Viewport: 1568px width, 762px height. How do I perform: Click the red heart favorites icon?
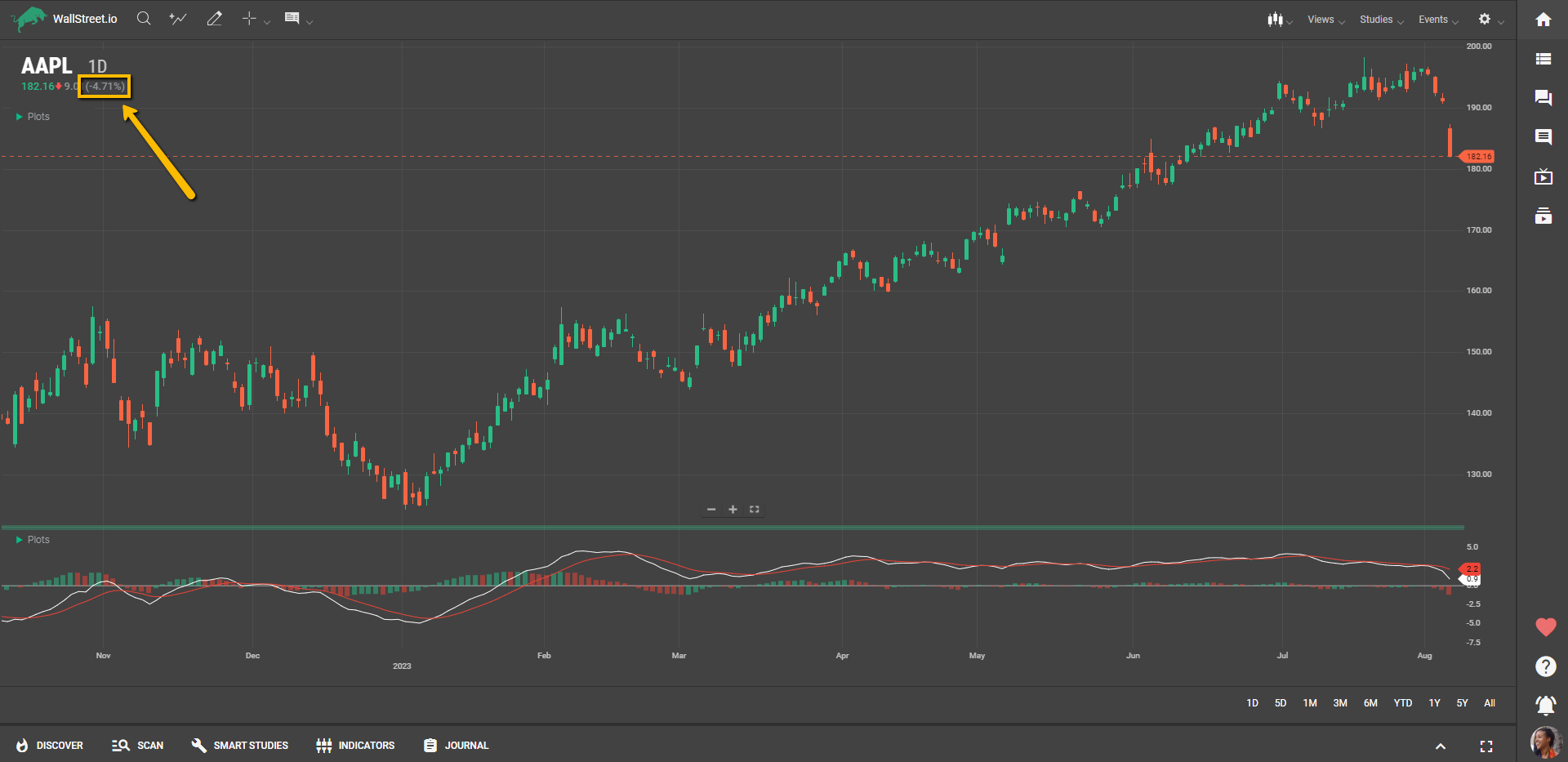(1545, 627)
